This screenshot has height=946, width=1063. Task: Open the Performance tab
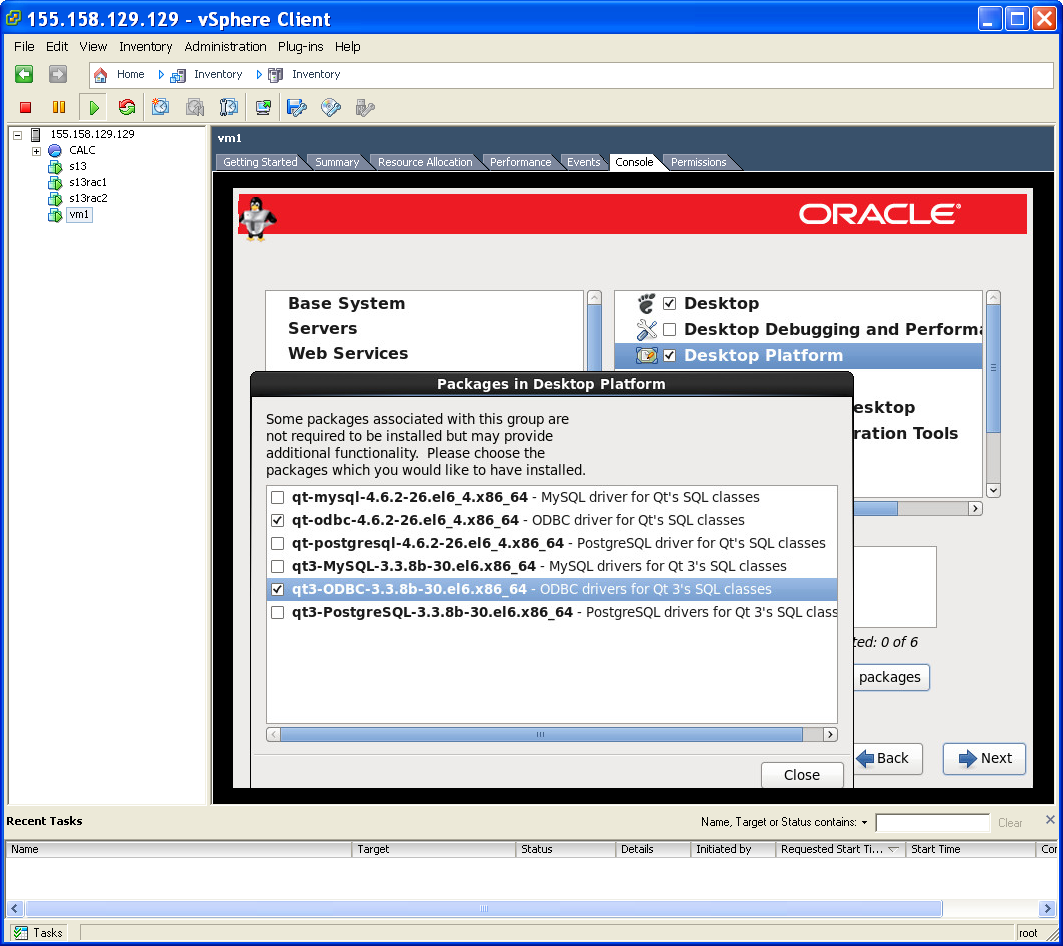[x=520, y=162]
